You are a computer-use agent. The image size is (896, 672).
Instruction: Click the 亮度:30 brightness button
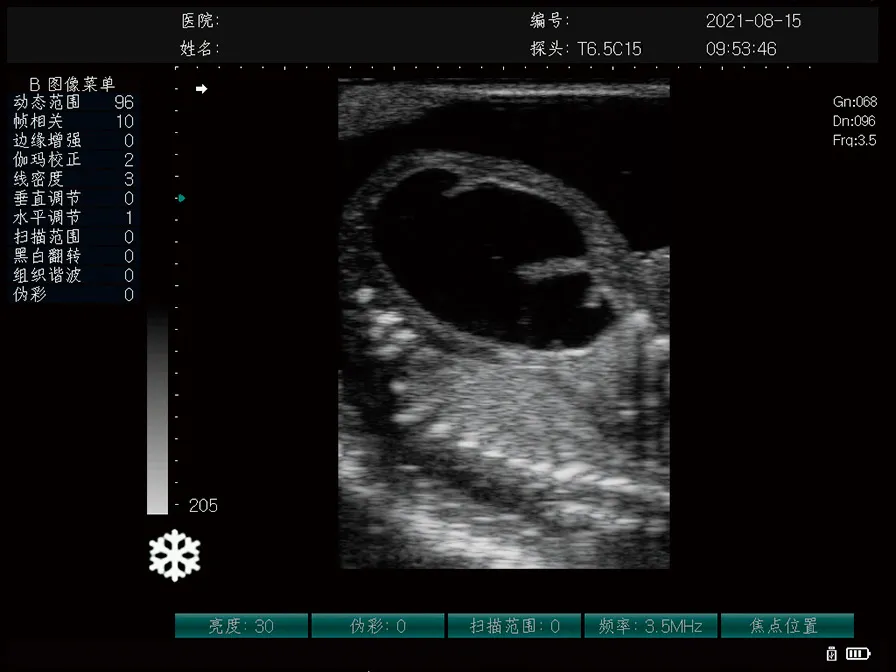(x=240, y=625)
